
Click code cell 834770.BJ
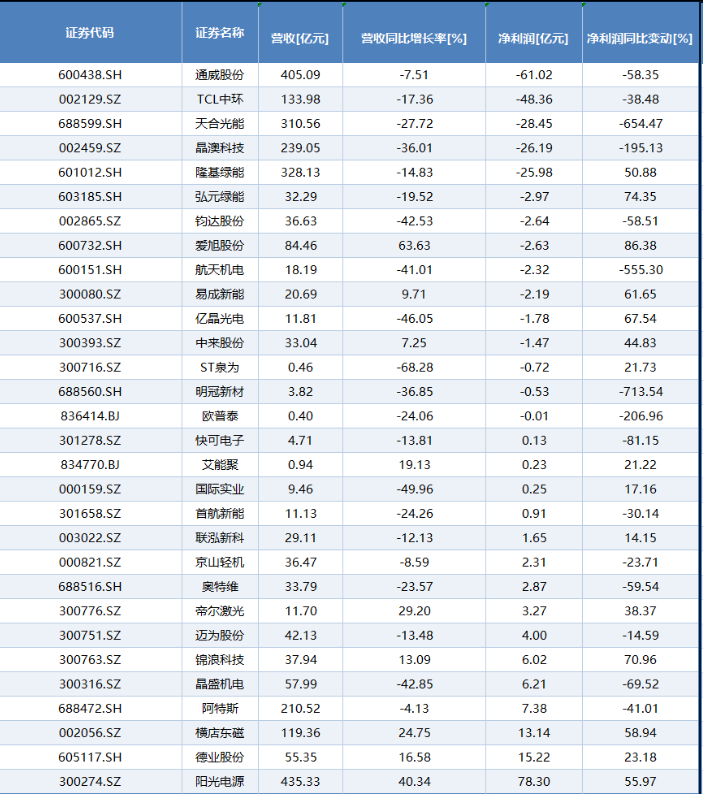click(x=90, y=465)
